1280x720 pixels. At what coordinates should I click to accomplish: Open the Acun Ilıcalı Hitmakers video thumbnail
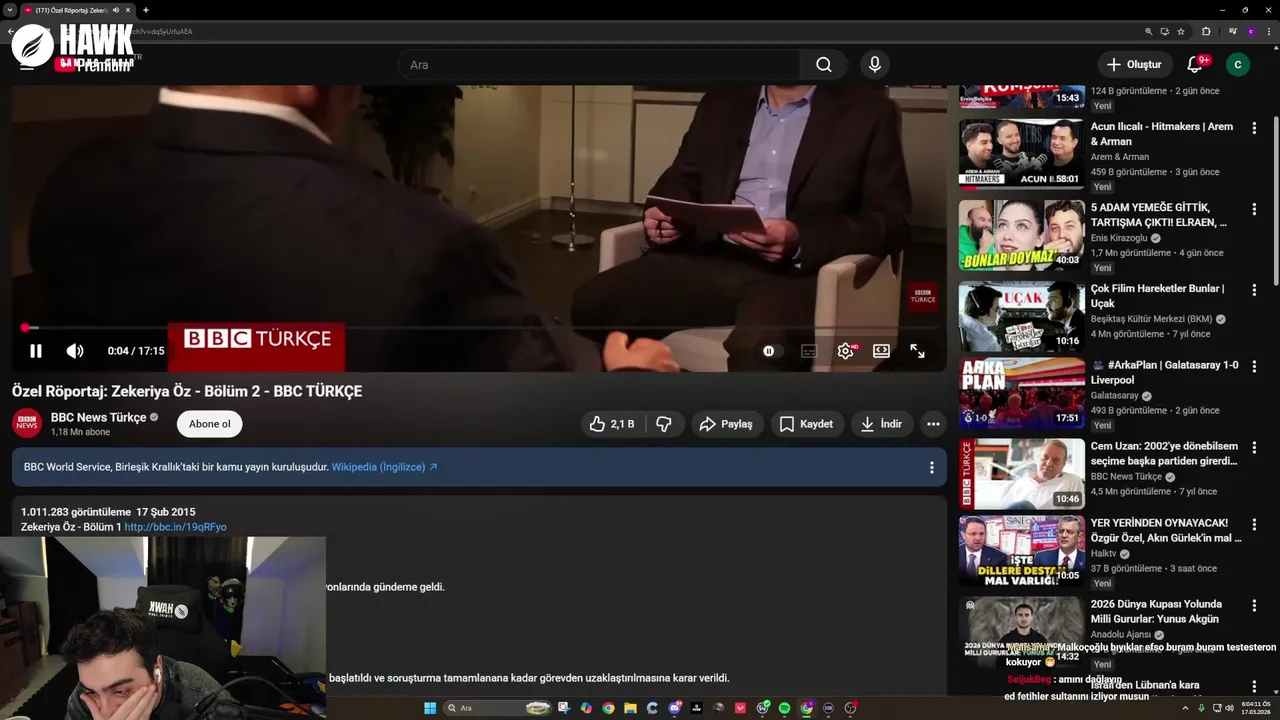point(1022,154)
